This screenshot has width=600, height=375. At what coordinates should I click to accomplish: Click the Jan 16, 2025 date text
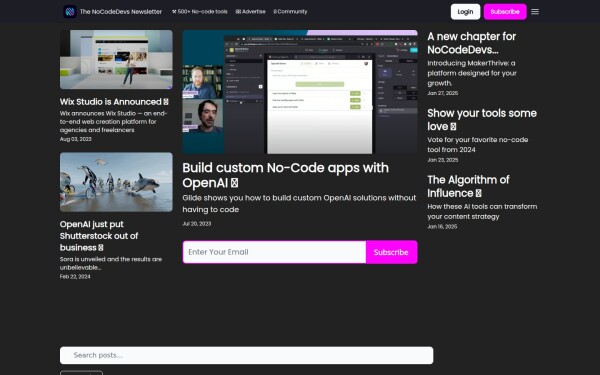point(442,227)
